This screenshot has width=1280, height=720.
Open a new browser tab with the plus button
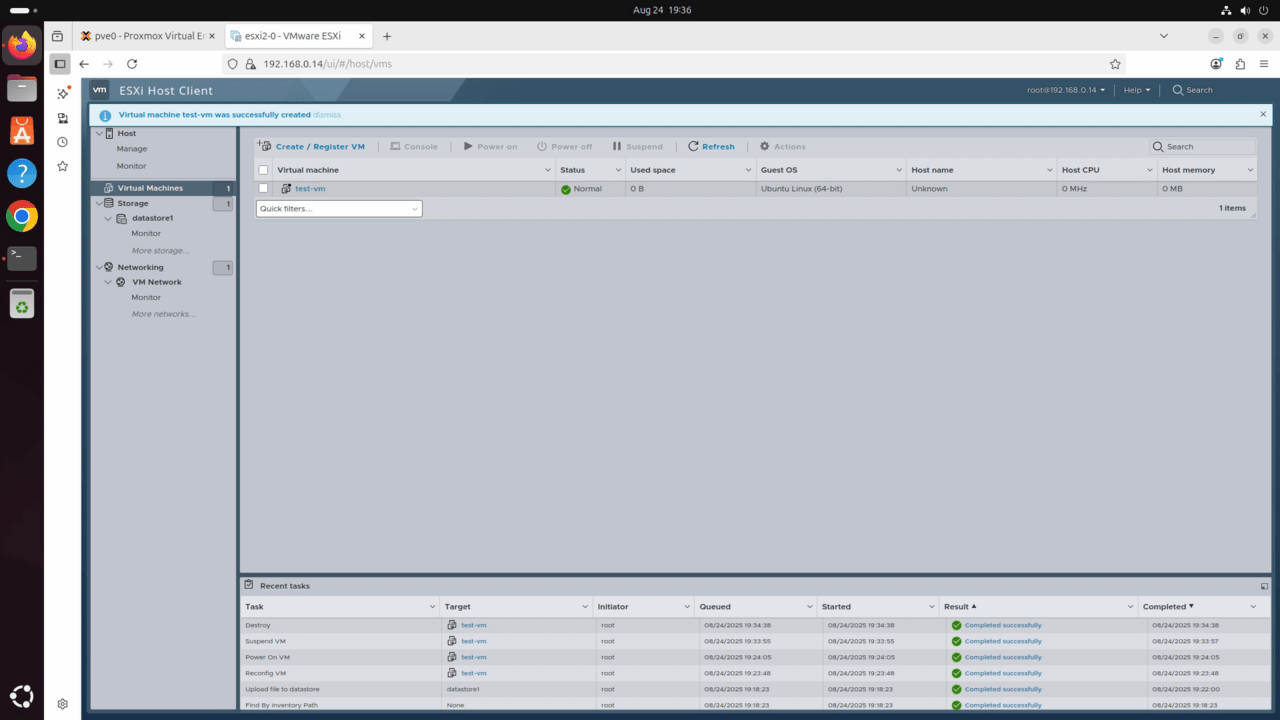pyautogui.click(x=387, y=36)
